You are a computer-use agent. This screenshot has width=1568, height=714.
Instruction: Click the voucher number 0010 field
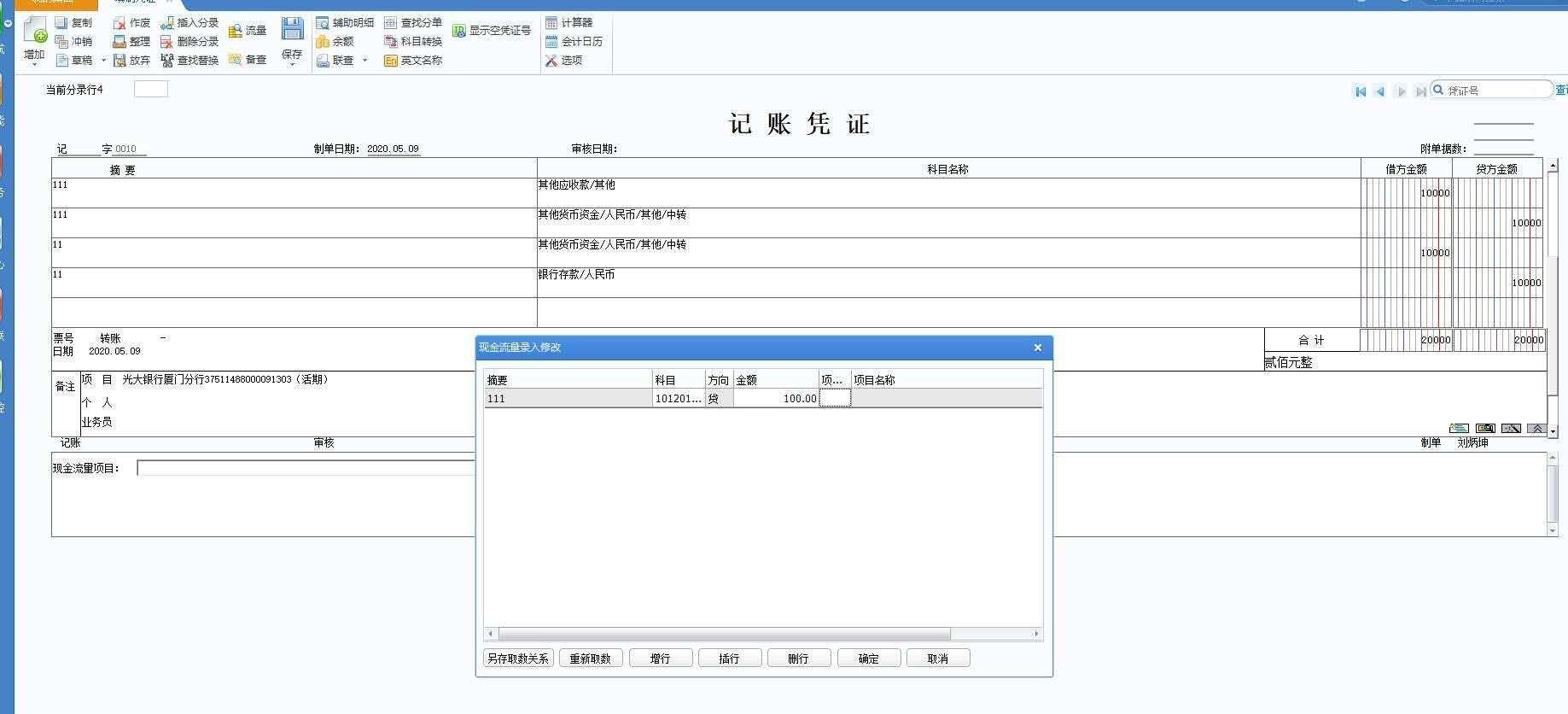click(130, 149)
